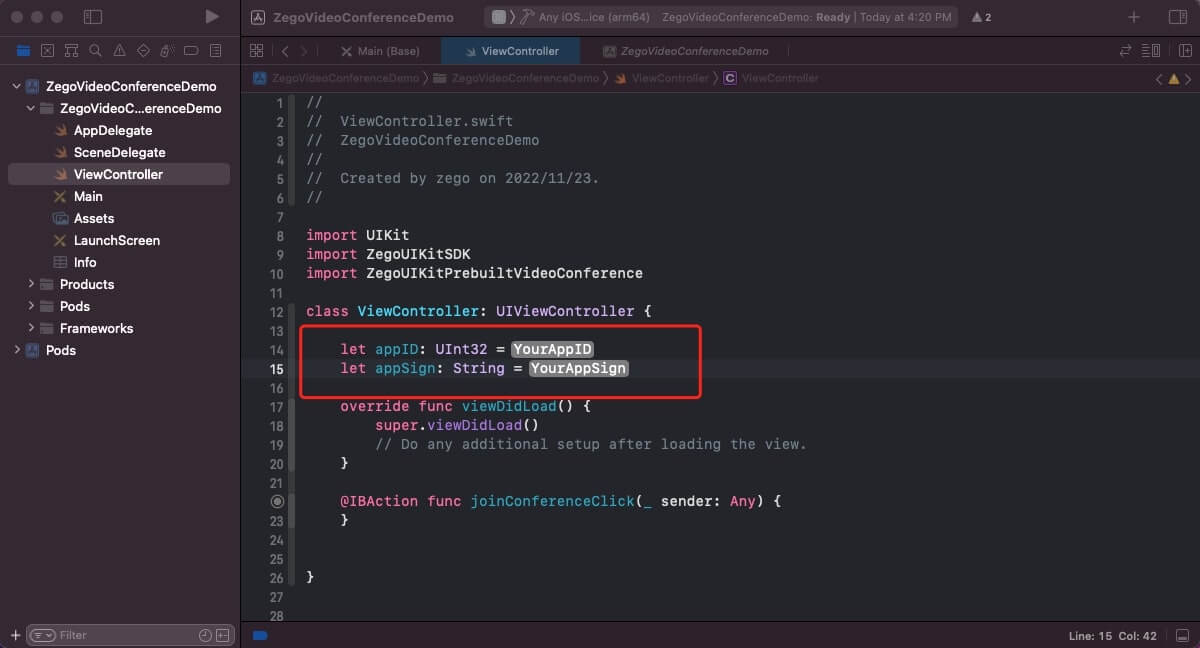Screen dimensions: 1200x648
Task: Click the YourAppSign placeholder
Action: click(x=578, y=368)
